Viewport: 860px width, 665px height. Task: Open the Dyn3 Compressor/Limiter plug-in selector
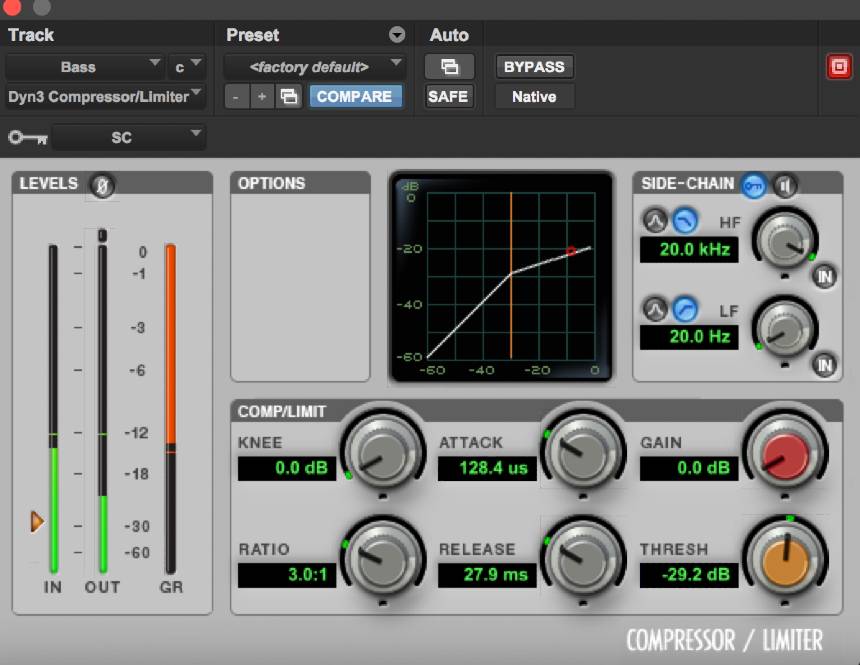tap(105, 97)
